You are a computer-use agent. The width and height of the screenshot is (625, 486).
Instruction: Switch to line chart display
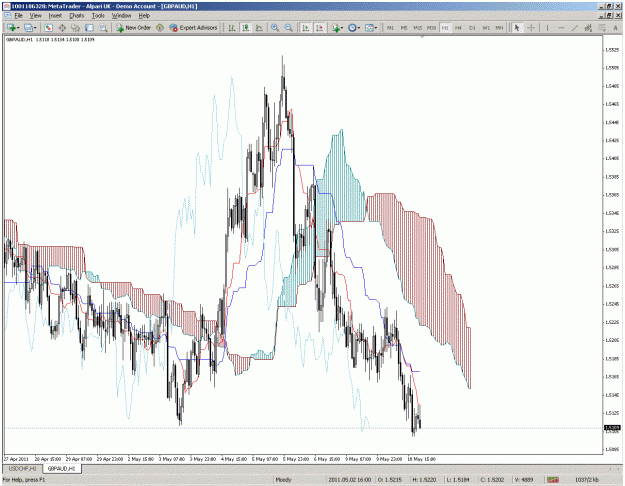click(x=259, y=28)
